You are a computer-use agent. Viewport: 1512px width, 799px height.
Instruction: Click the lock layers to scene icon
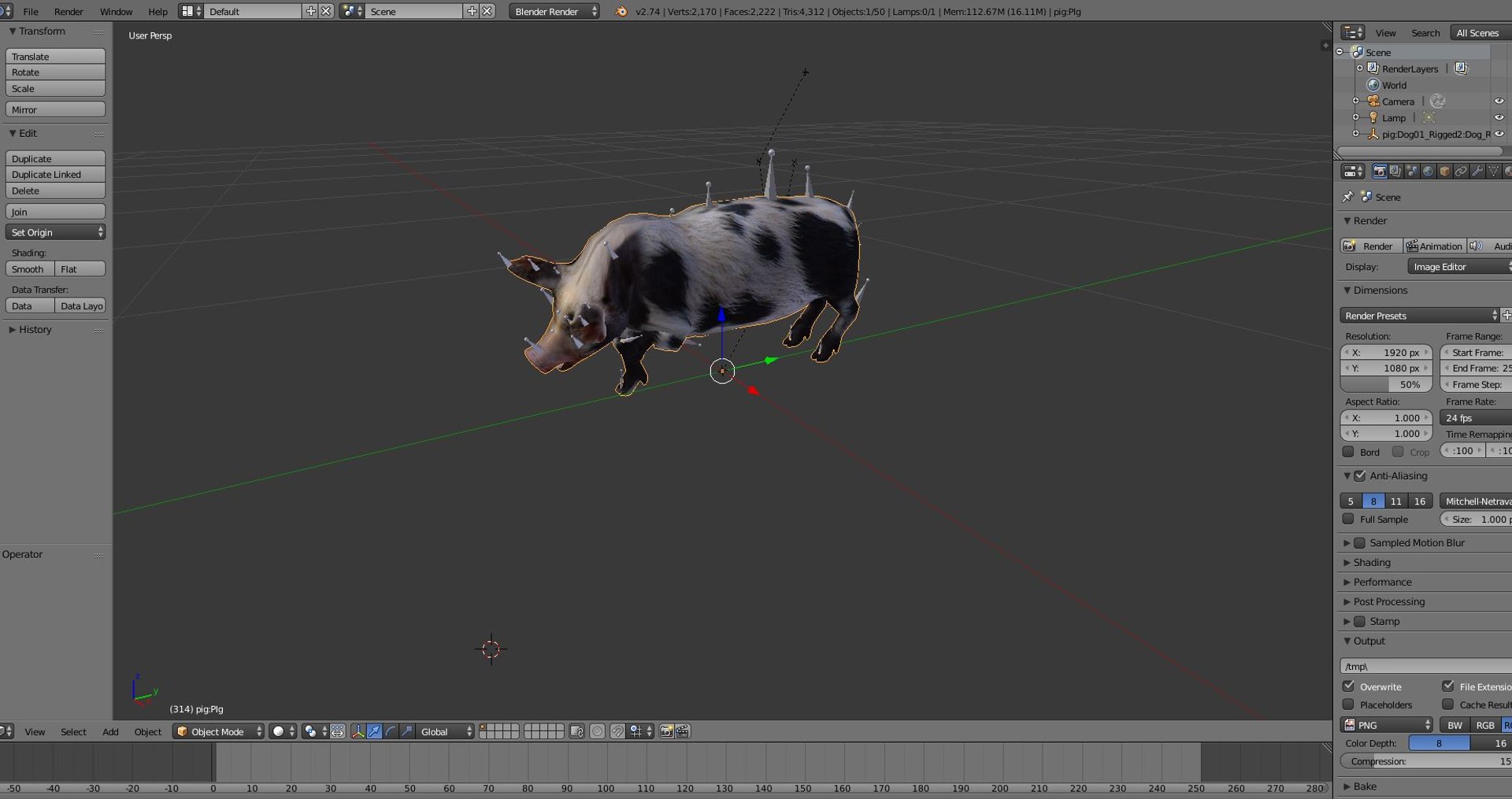point(576,731)
